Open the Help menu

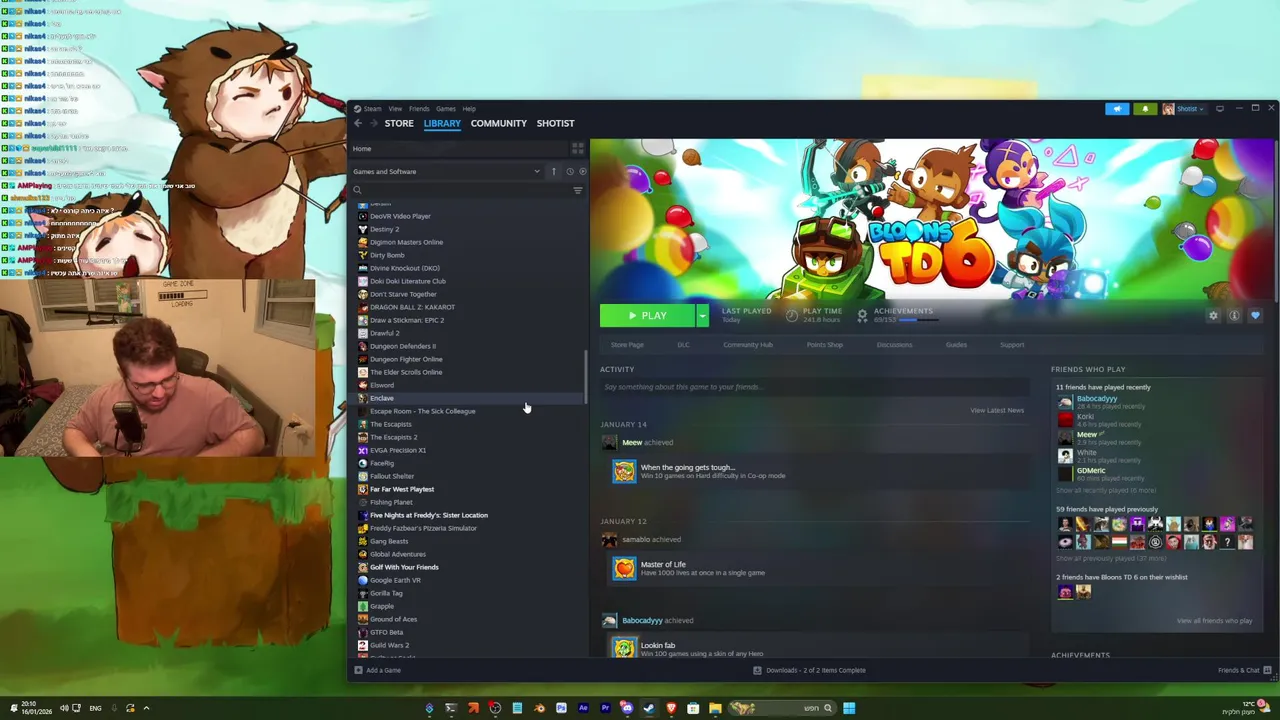pos(469,108)
